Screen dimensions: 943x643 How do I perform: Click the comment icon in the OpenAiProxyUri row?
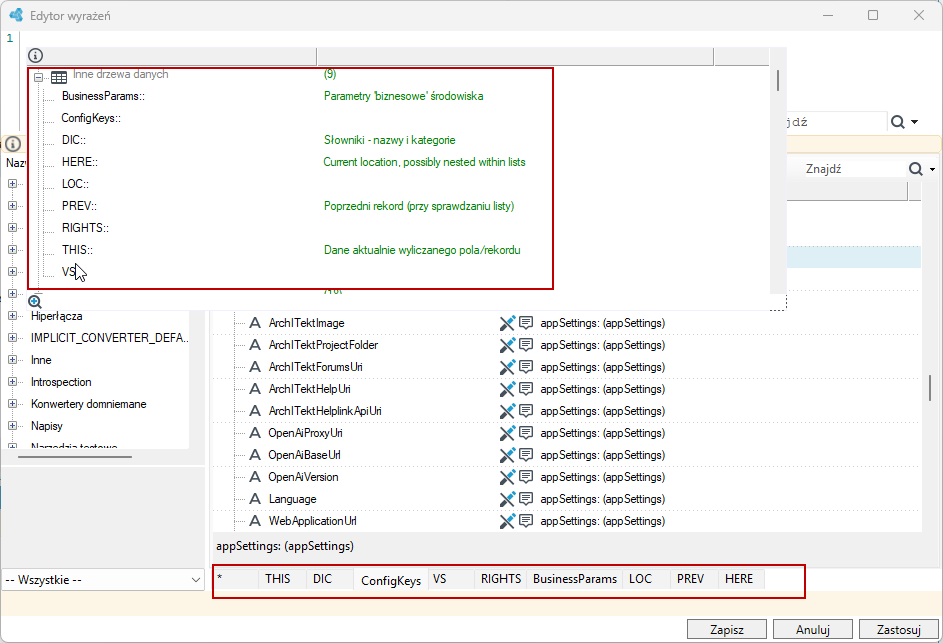pyautogui.click(x=526, y=433)
